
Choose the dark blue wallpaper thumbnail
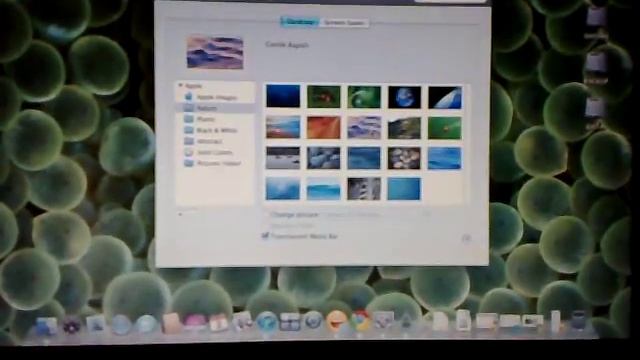coord(283,96)
